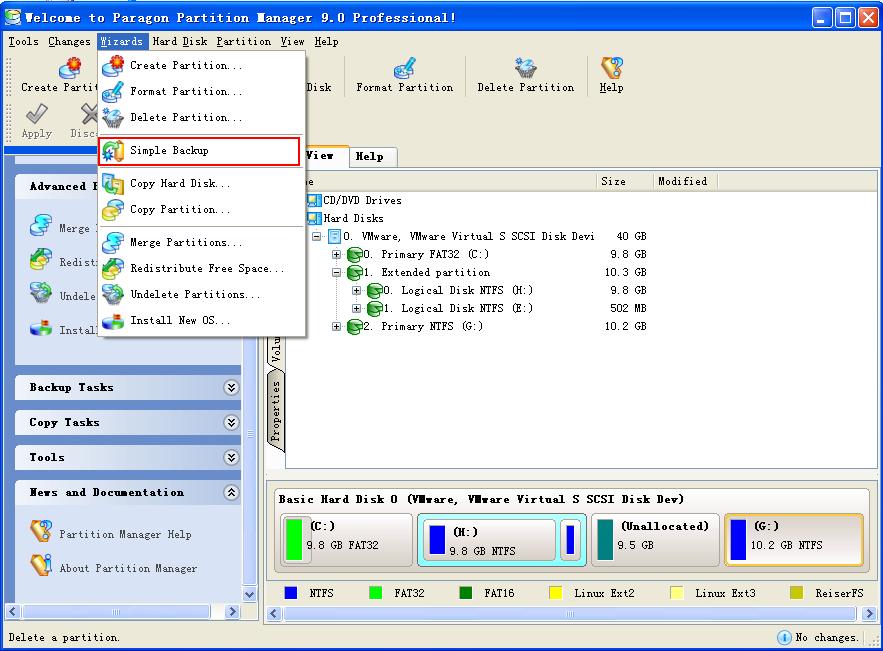Click Partition Manager Help icon
Image resolution: width=883 pixels, height=651 pixels.
click(x=42, y=532)
